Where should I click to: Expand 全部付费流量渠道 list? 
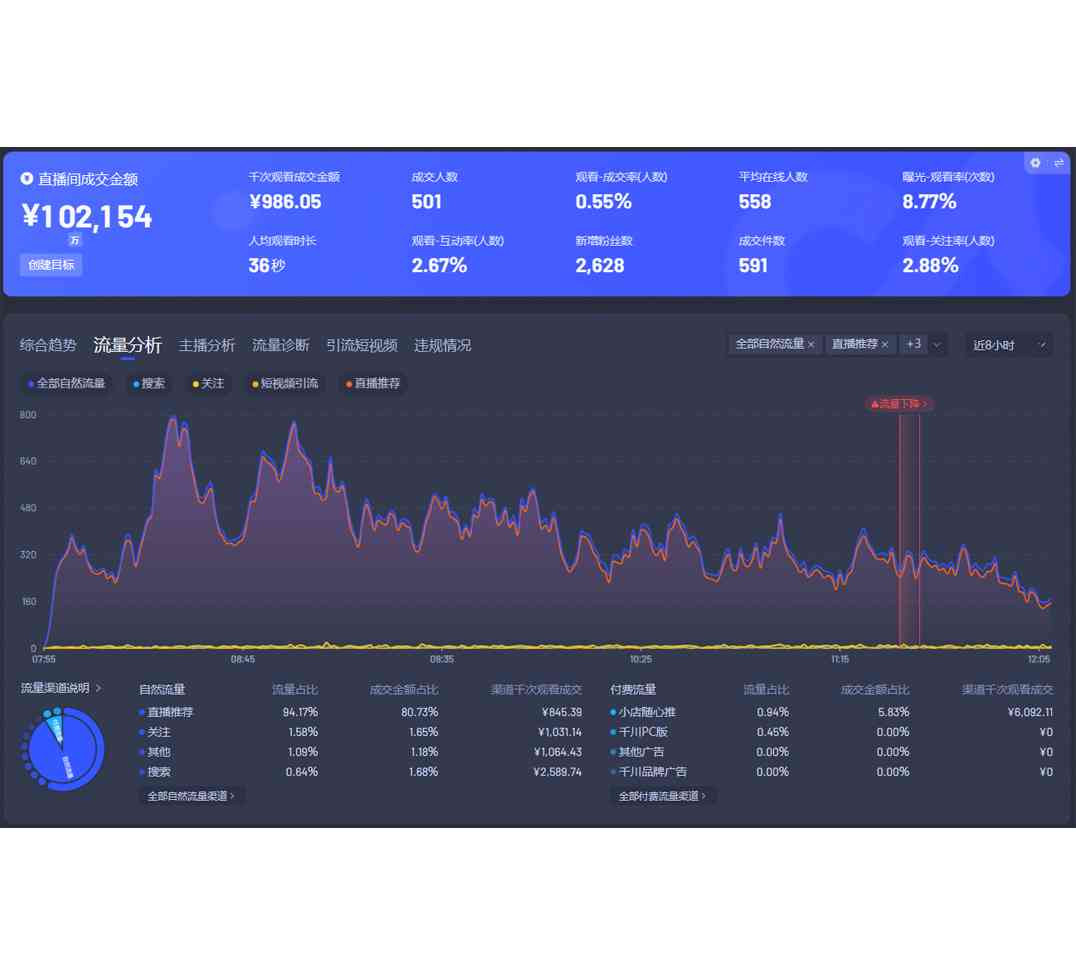(663, 796)
